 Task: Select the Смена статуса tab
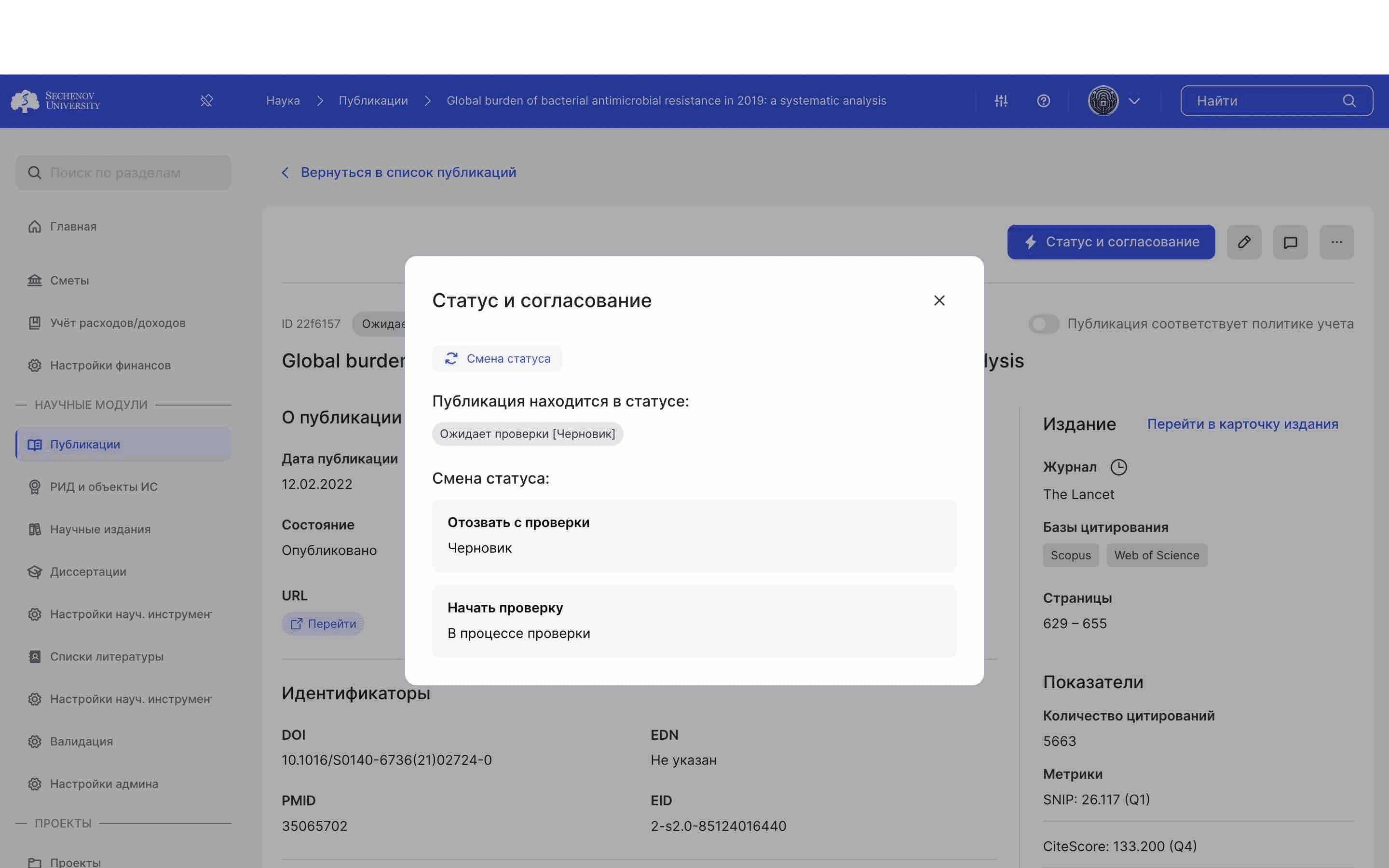tap(497, 359)
